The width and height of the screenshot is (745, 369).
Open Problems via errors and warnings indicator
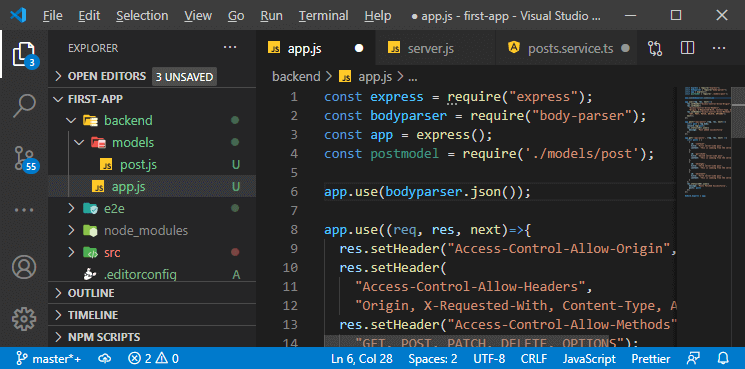click(x=153, y=359)
